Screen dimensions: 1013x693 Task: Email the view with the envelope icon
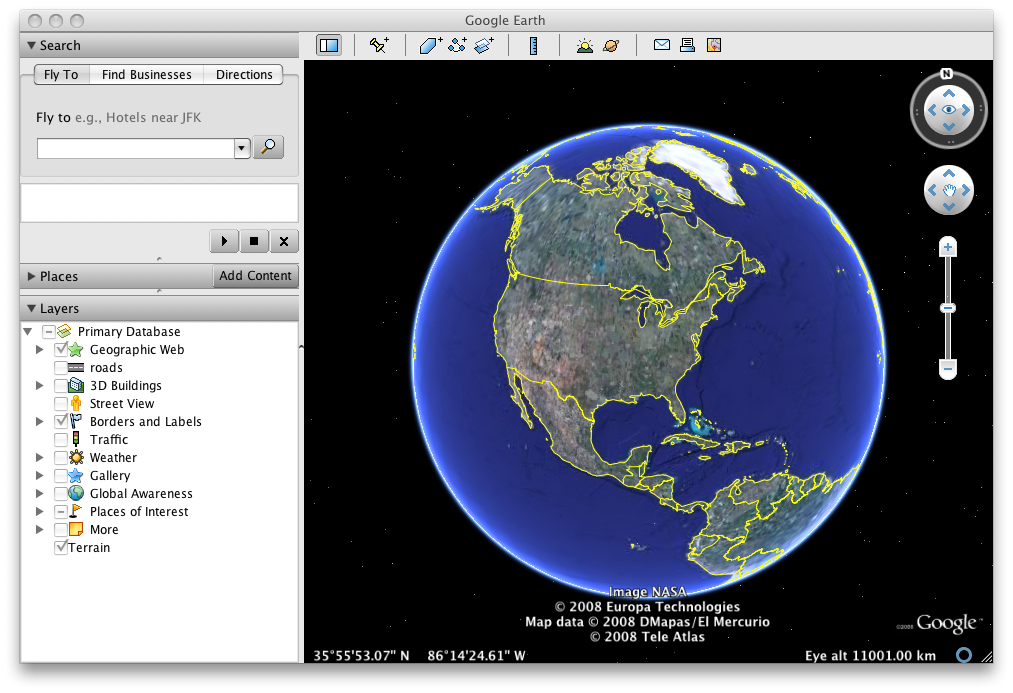(662, 45)
